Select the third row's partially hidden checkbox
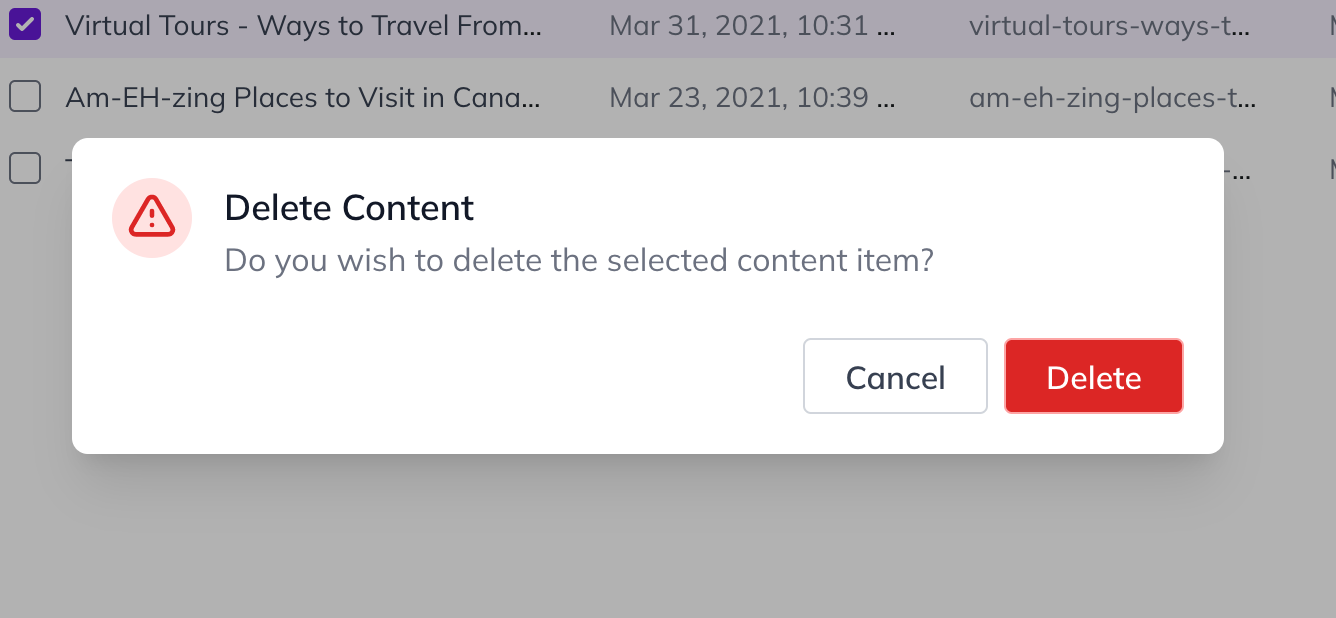The height and width of the screenshot is (618, 1336). click(25, 167)
